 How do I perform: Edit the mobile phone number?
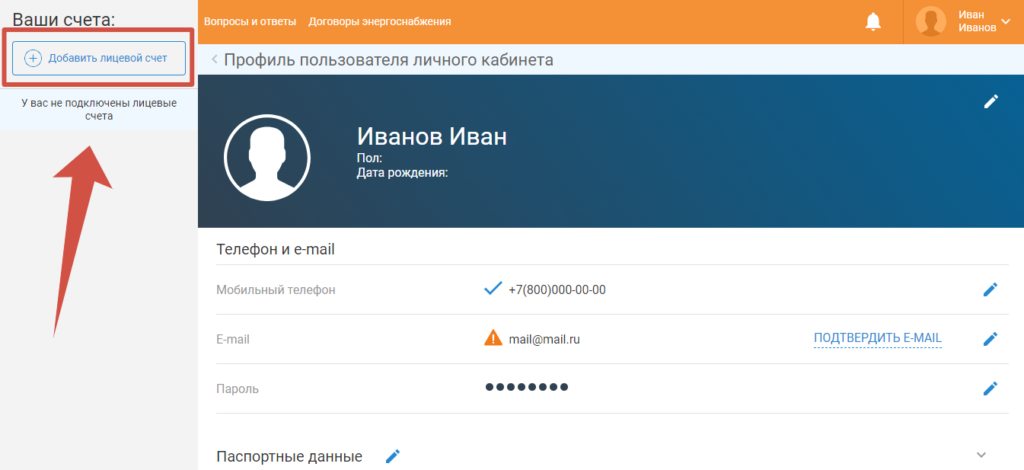pos(990,289)
